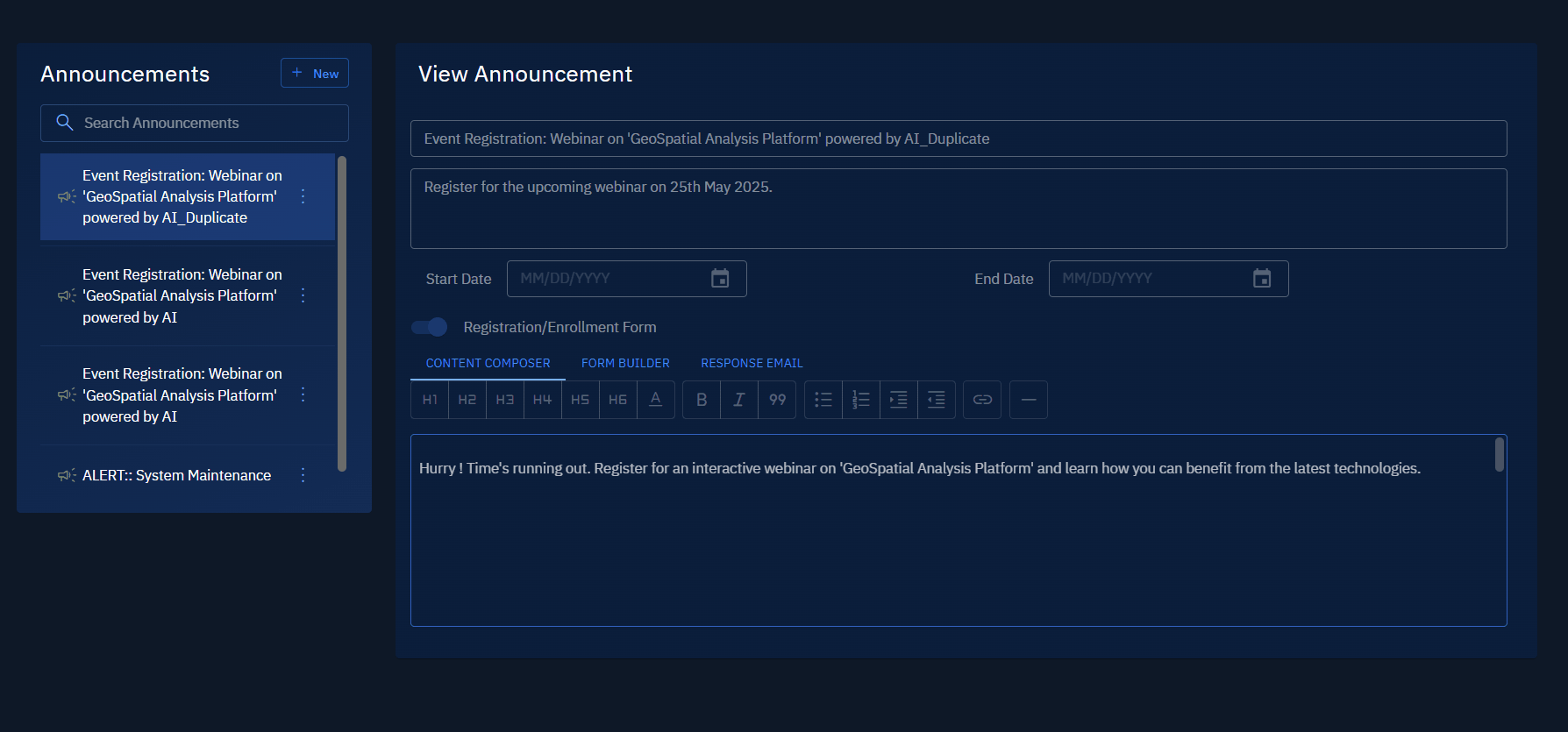Toggle italic formatting
The image size is (1568, 732).
tap(739, 400)
